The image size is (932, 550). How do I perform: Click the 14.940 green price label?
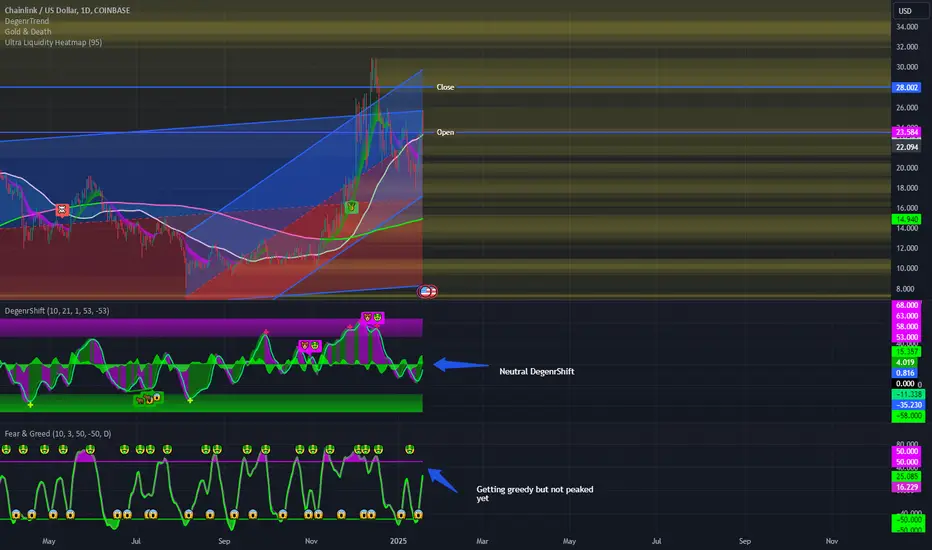click(x=906, y=219)
